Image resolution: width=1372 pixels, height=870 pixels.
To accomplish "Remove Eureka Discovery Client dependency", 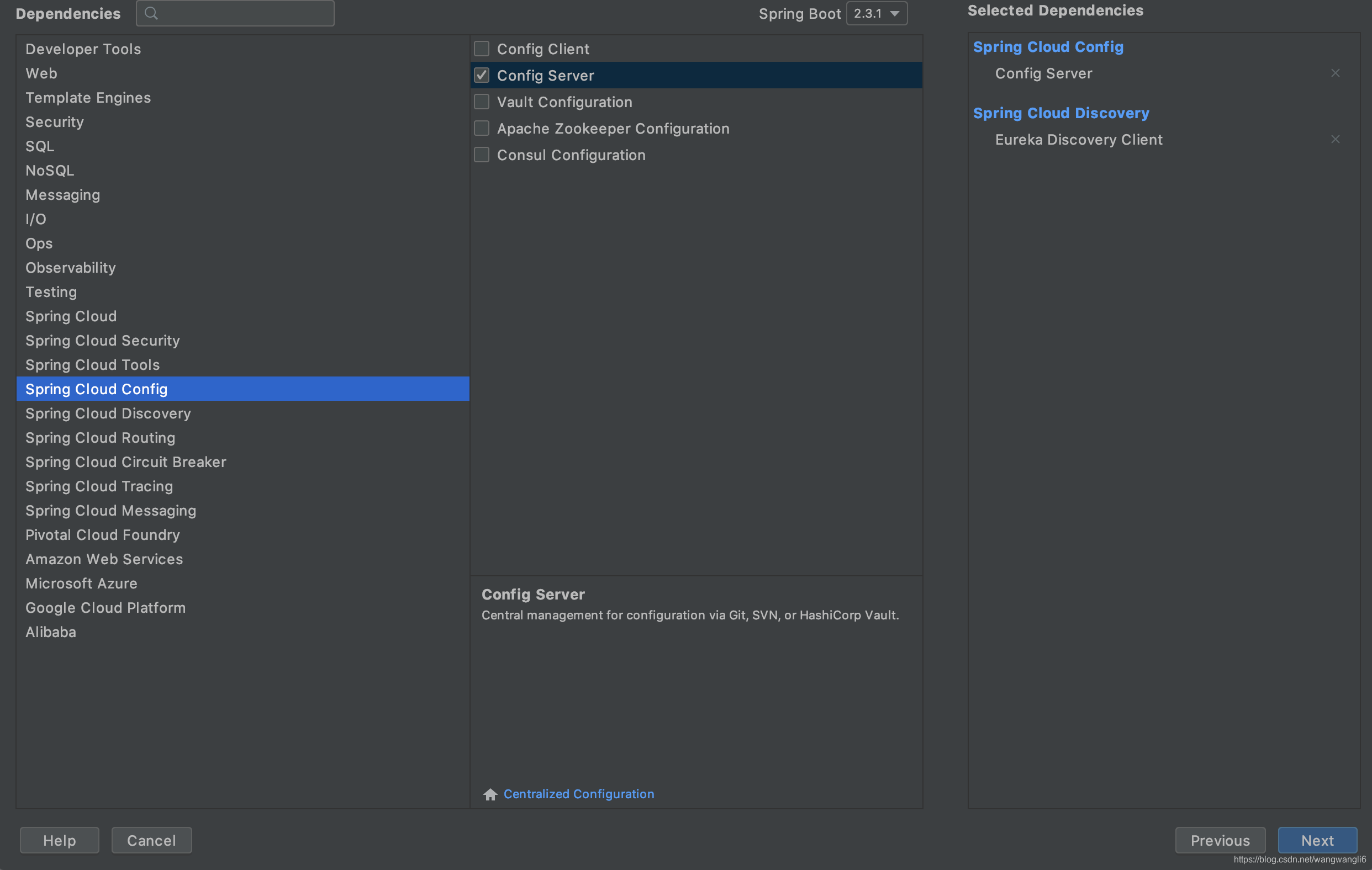I will click(x=1335, y=140).
